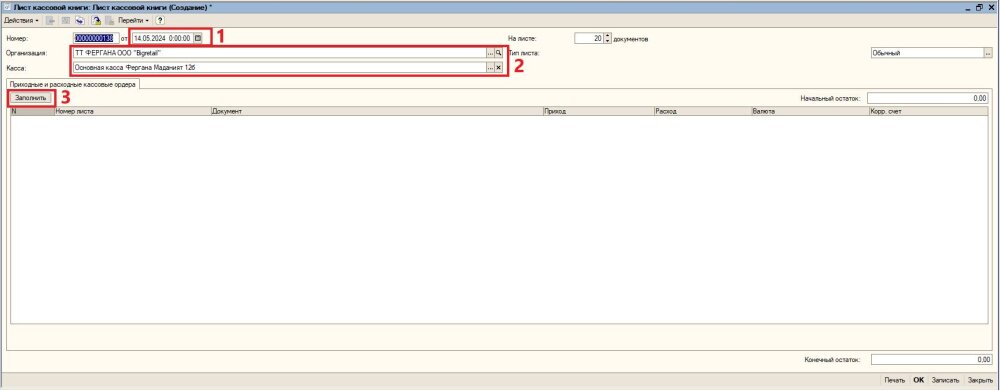This screenshot has width=1000, height=390.
Task: Click the N column header
Action: 32,111
